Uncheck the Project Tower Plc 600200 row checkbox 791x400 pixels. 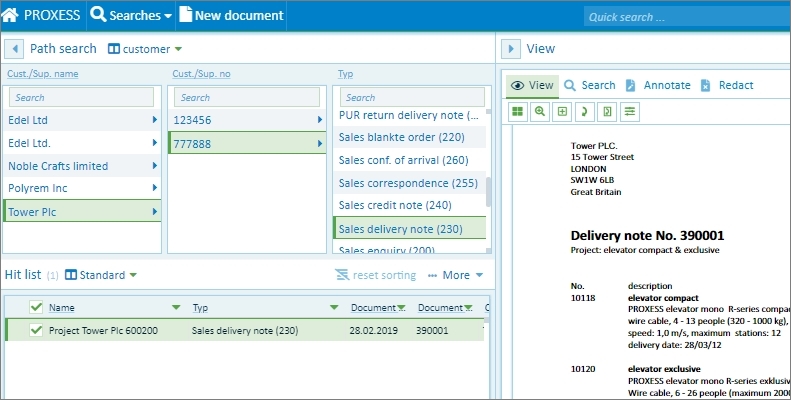37,330
